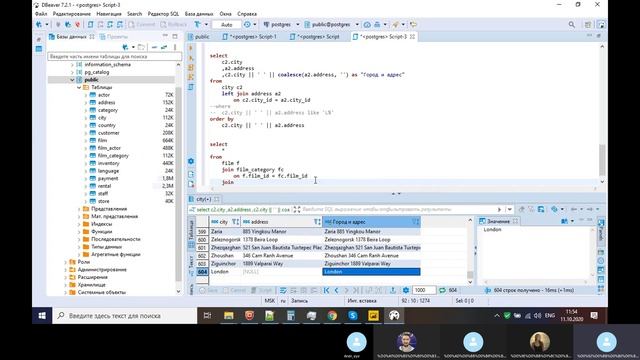The image size is (640, 360).
Task: Select the Город и адрес column header
Action: point(371,222)
